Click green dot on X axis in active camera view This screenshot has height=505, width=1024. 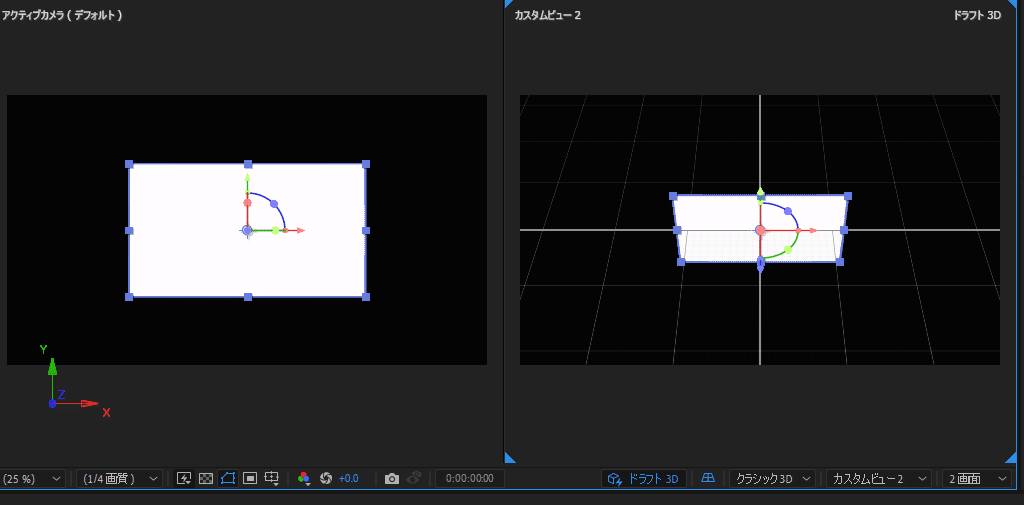coord(276,231)
